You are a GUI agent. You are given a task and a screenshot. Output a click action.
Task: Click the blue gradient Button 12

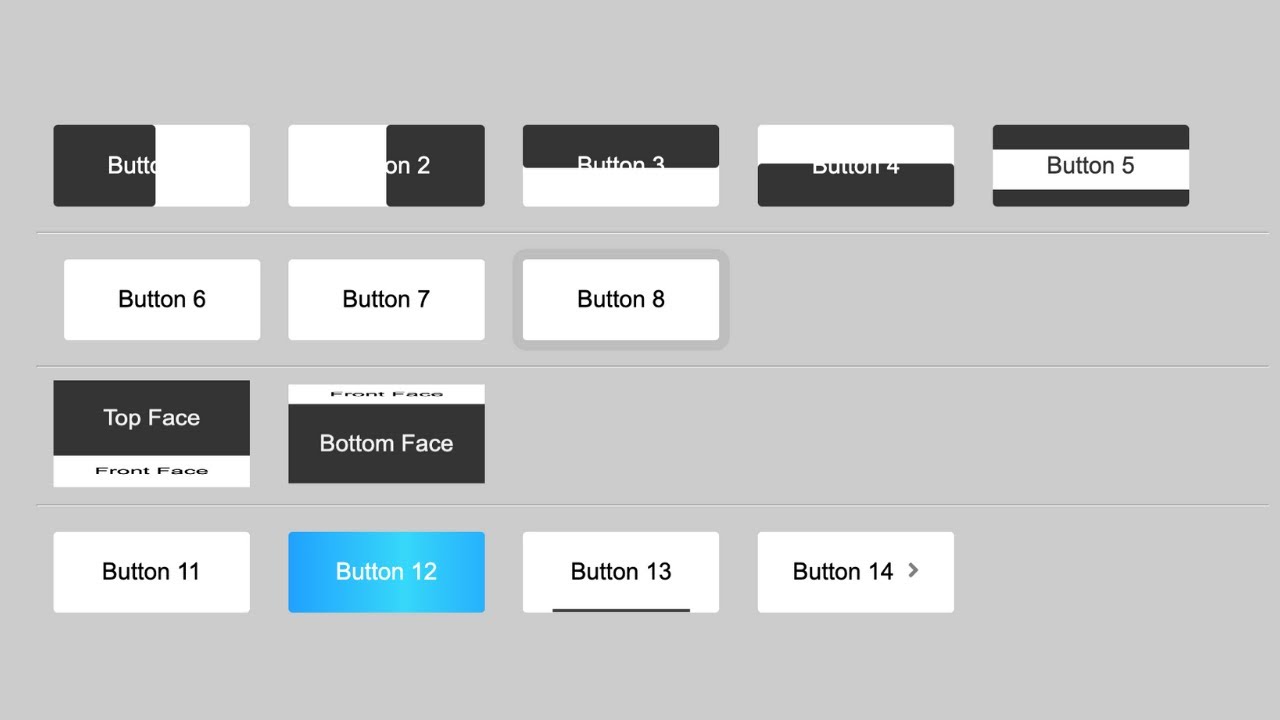pos(386,572)
